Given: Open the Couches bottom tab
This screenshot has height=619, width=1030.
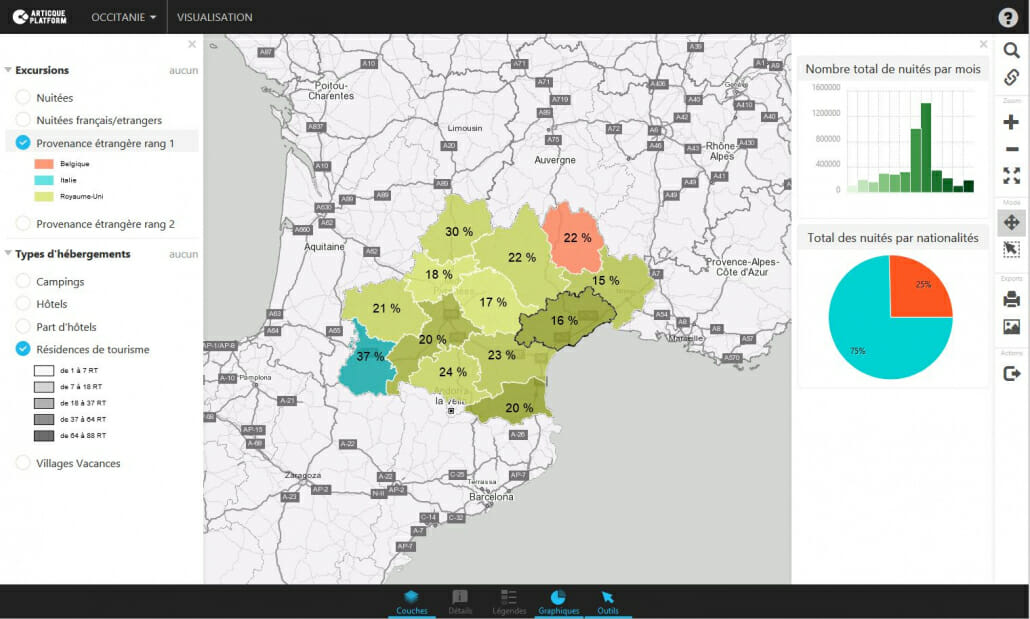Looking at the screenshot, I should (411, 602).
